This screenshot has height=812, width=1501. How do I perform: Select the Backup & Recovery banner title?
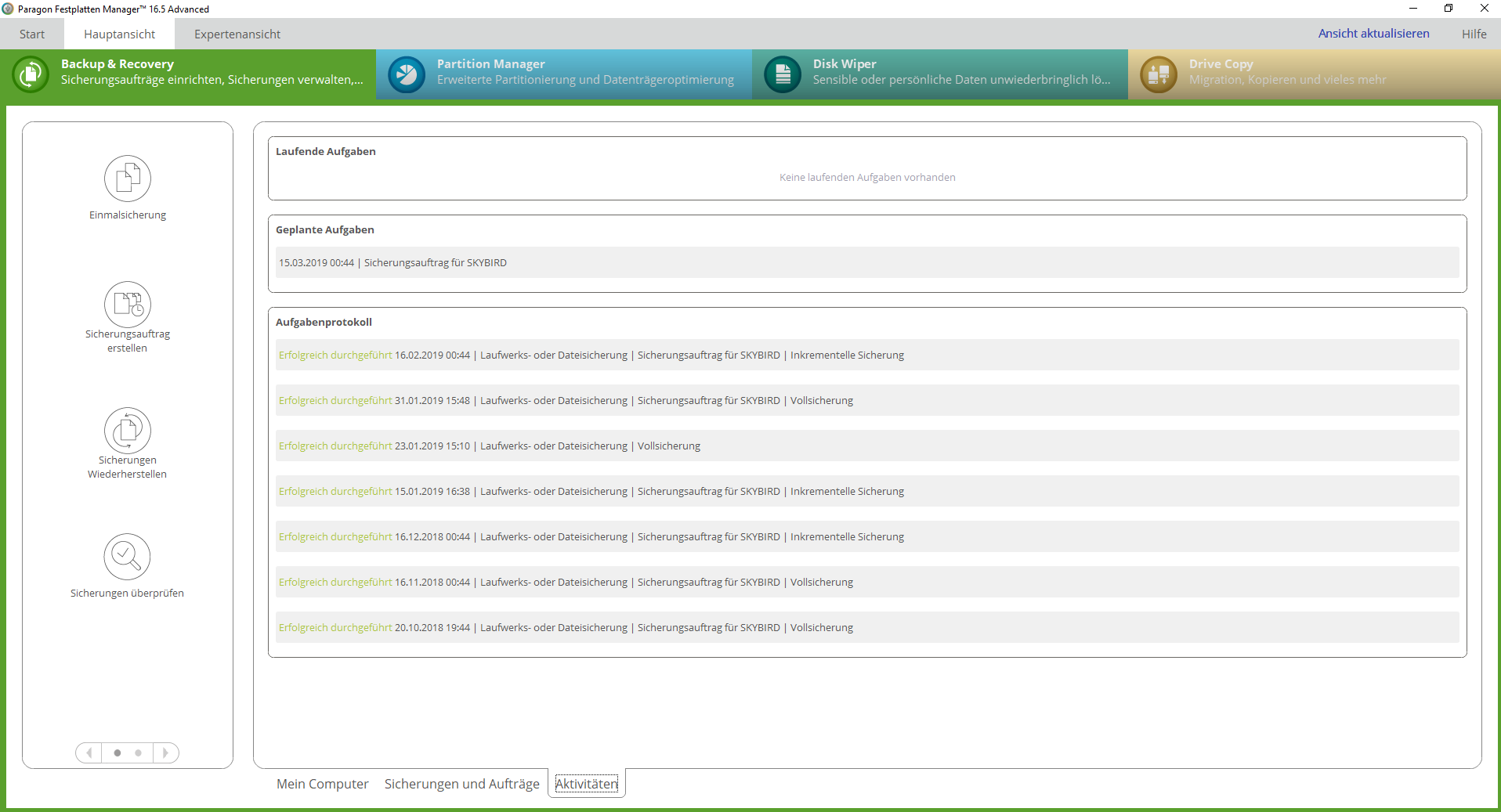[x=118, y=63]
